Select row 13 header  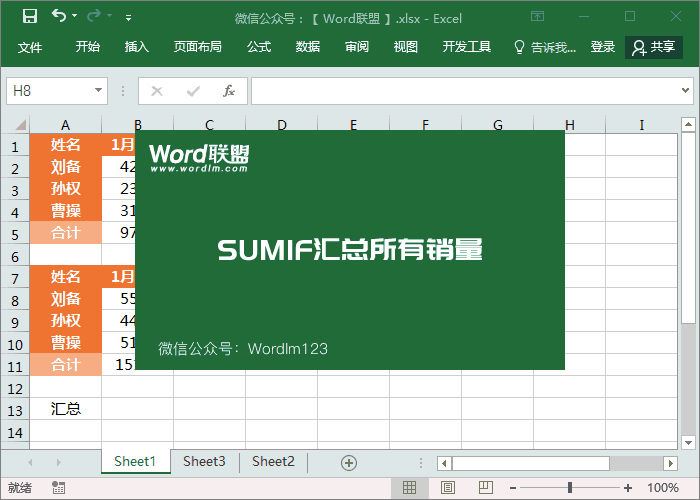coord(15,410)
